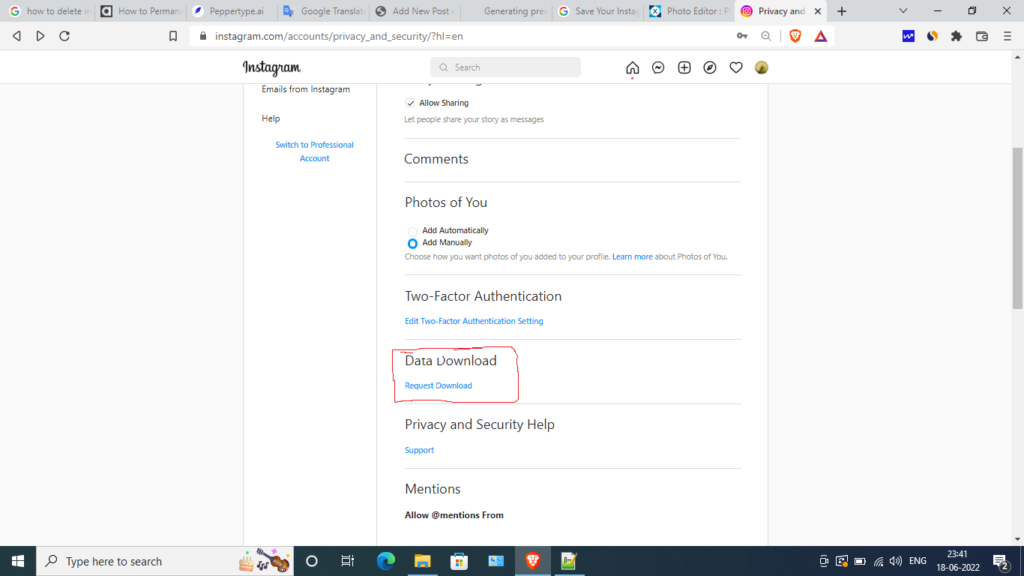This screenshot has height=576, width=1024.
Task: Switch to Add New Post tab
Action: [415, 11]
